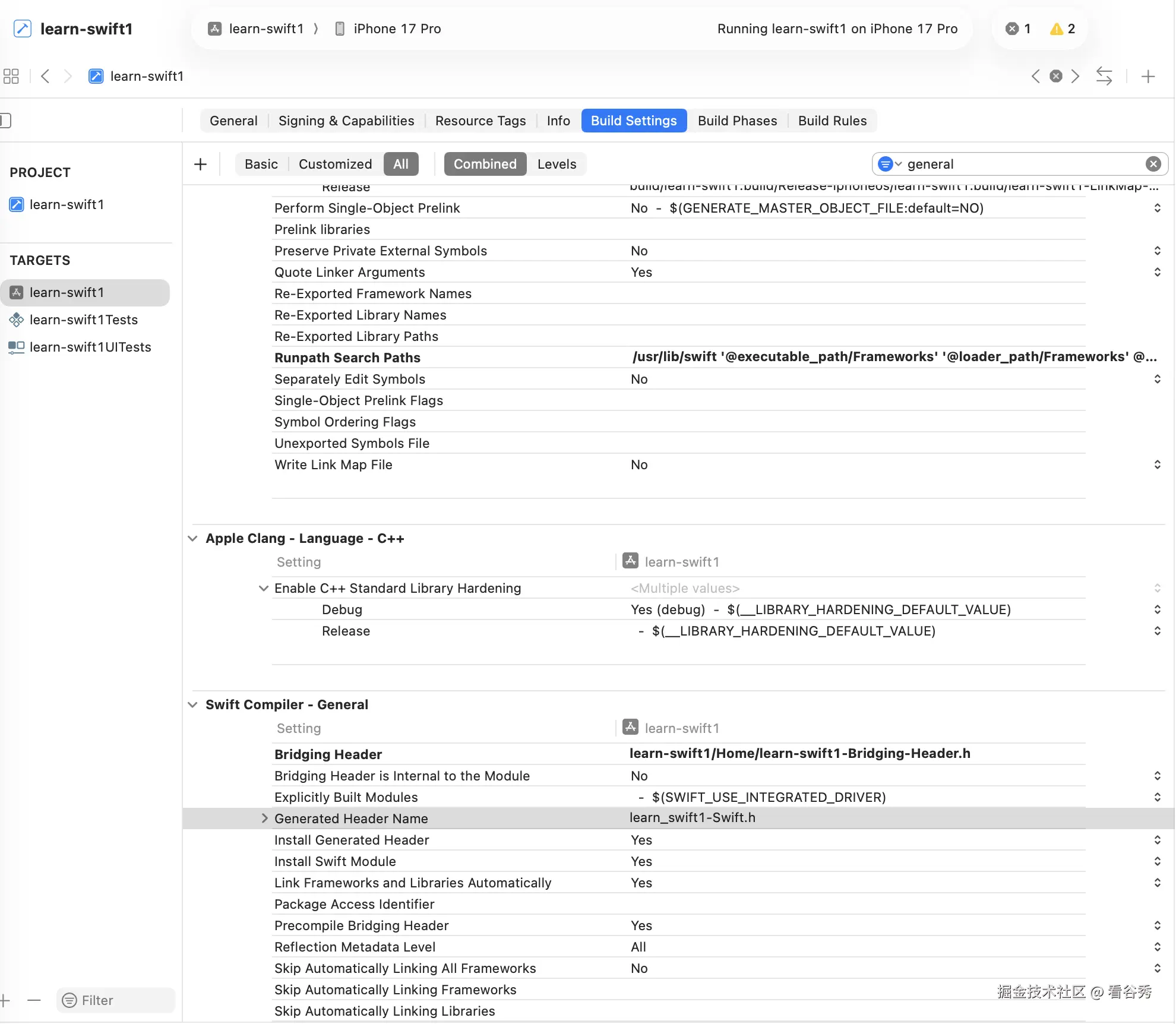1176x1024 pixels.
Task: Open Quote Linker Arguments value popup
Action: coord(1157,272)
